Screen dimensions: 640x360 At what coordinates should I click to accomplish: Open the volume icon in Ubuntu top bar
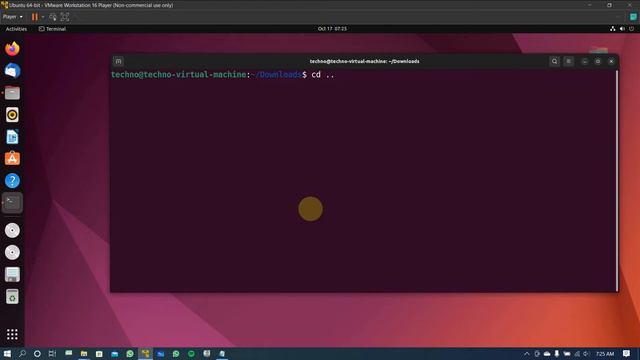point(622,29)
